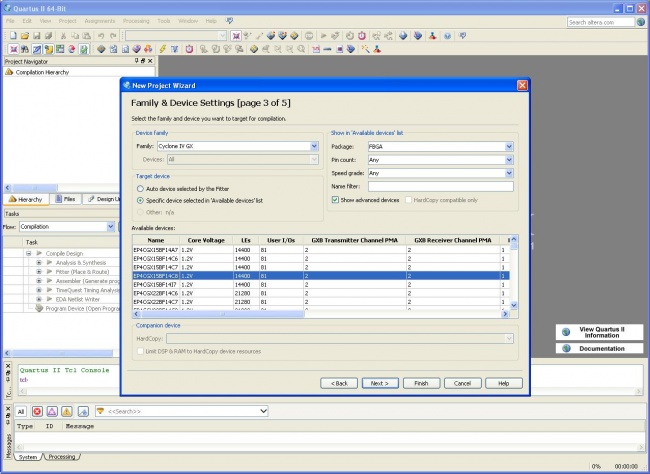Collapse the Compile Design task node
This screenshot has width=650, height=474.
pyautogui.click(x=29, y=253)
